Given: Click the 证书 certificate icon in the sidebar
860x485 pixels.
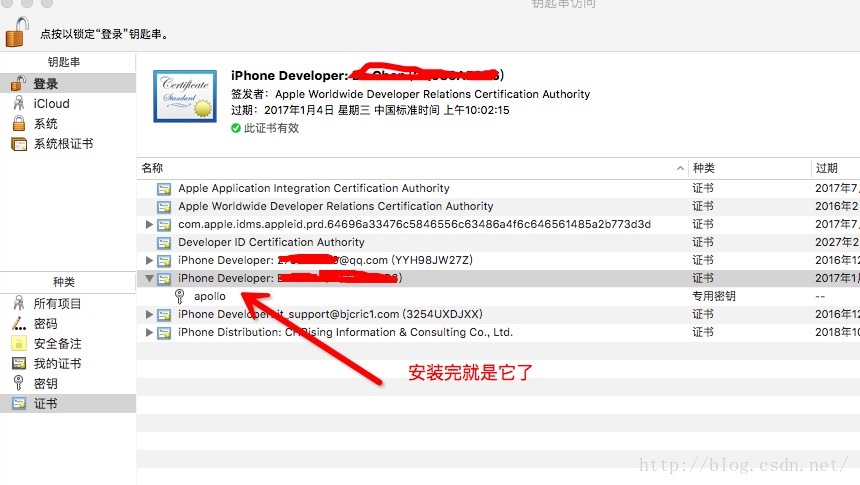Looking at the screenshot, I should (x=19, y=403).
